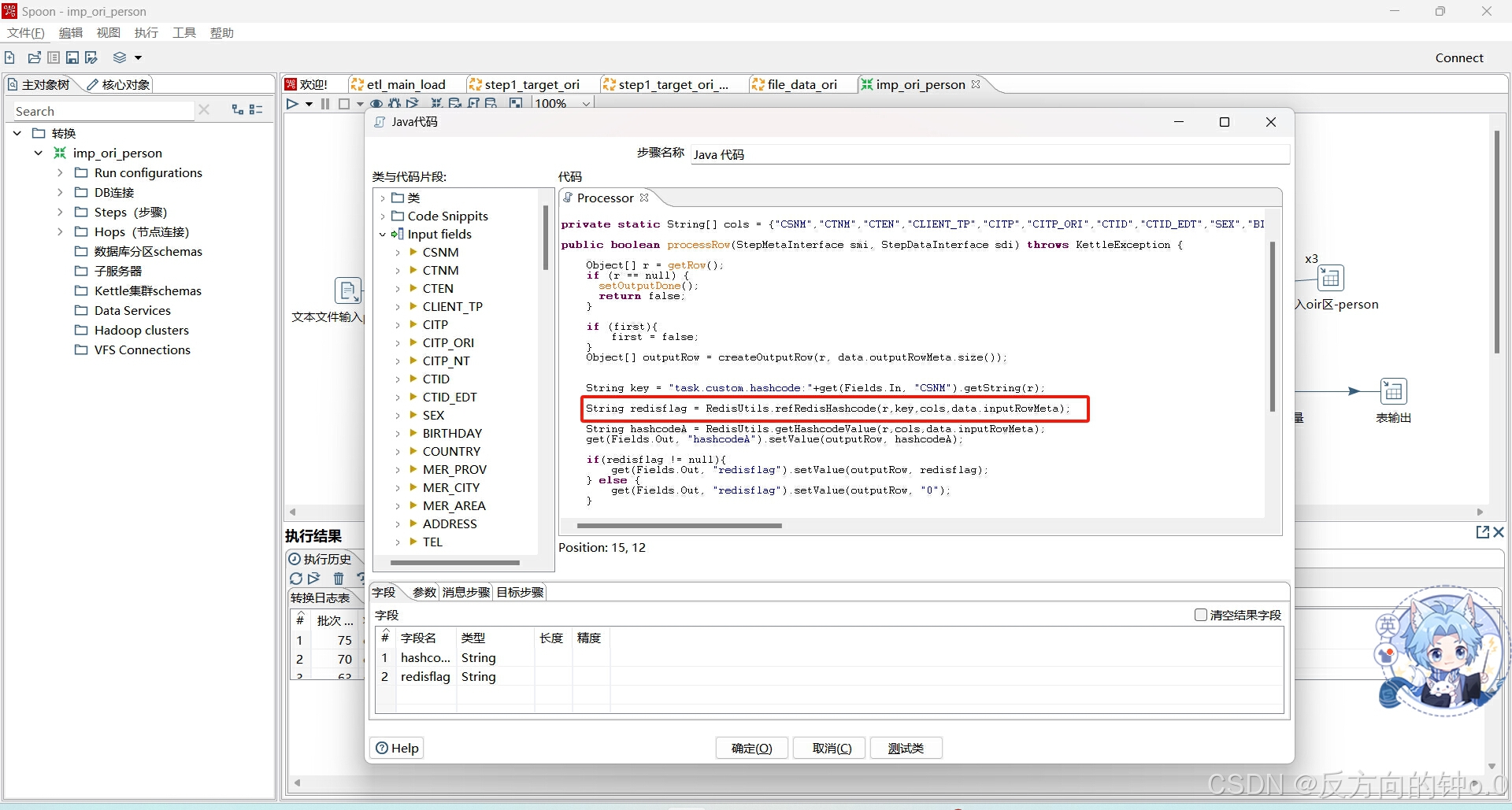Click the refresh icon in execution history
Viewport: 1512px width, 810px height.
coord(296,578)
